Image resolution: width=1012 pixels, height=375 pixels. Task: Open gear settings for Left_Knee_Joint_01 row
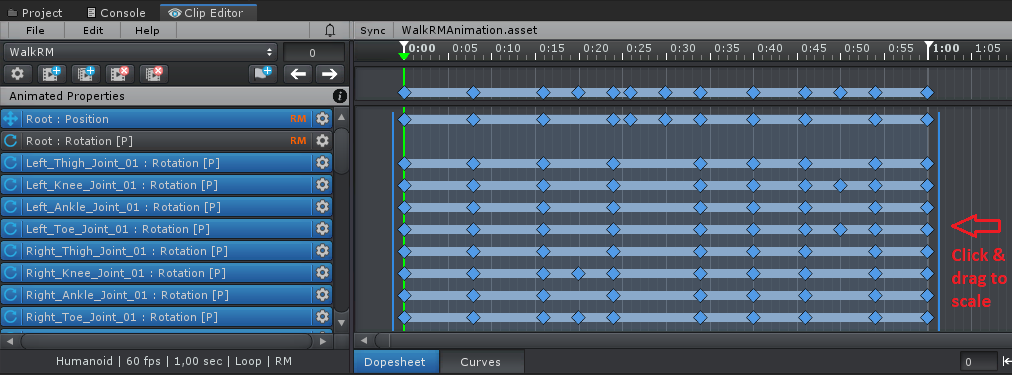[x=322, y=185]
